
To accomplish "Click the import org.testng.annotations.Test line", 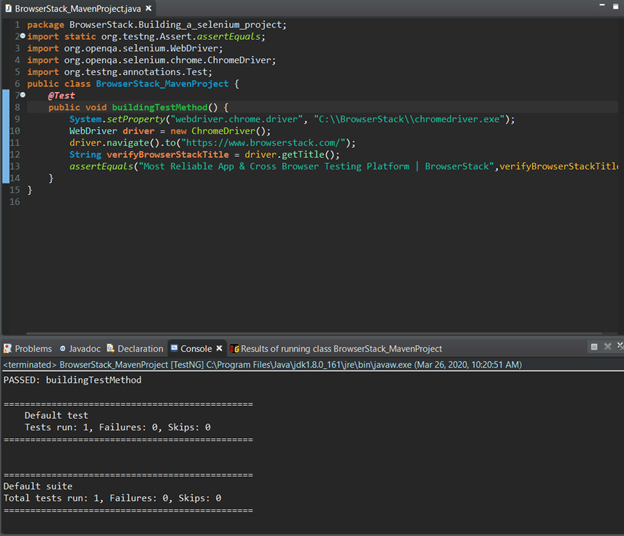I will [120, 72].
